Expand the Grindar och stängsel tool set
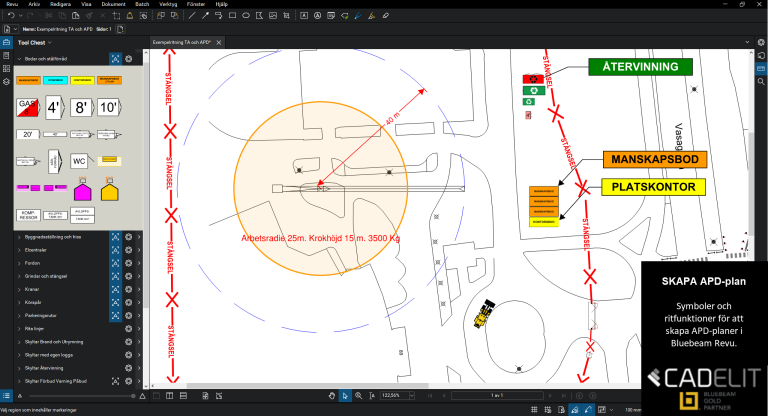The height and width of the screenshot is (416, 768). pyautogui.click(x=19, y=275)
